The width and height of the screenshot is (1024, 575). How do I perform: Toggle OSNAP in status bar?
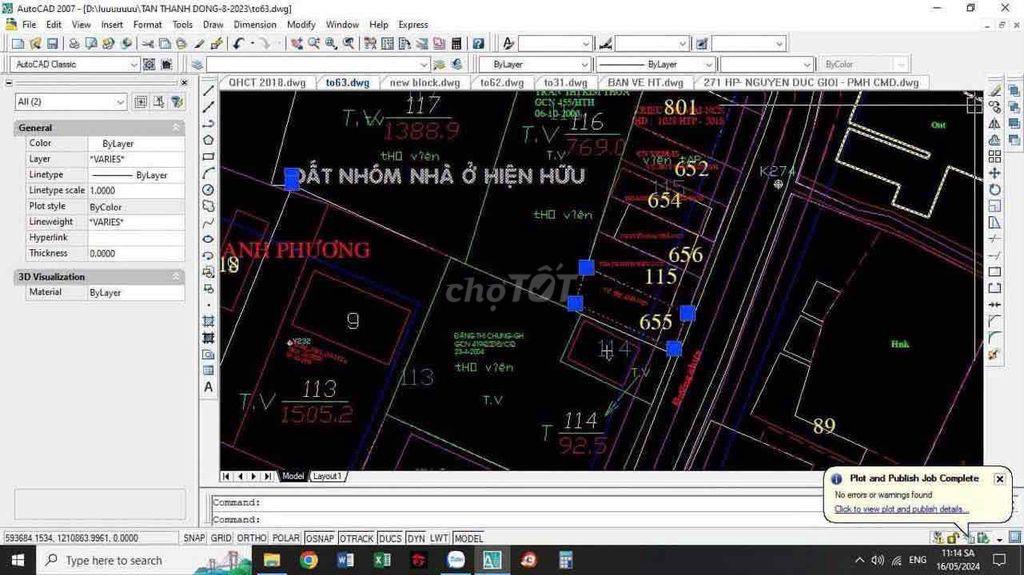(320, 538)
